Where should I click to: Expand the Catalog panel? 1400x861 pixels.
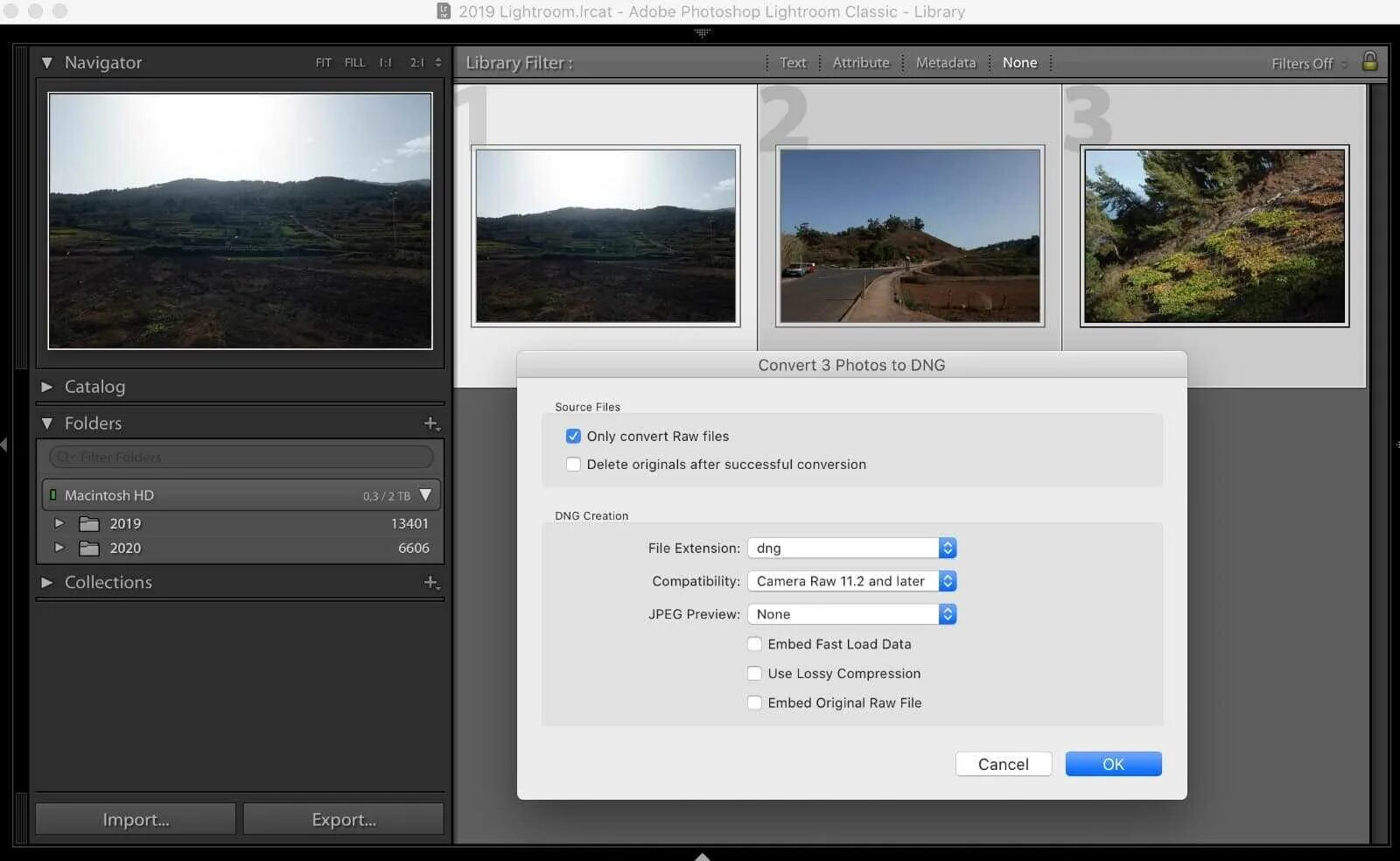click(x=47, y=387)
